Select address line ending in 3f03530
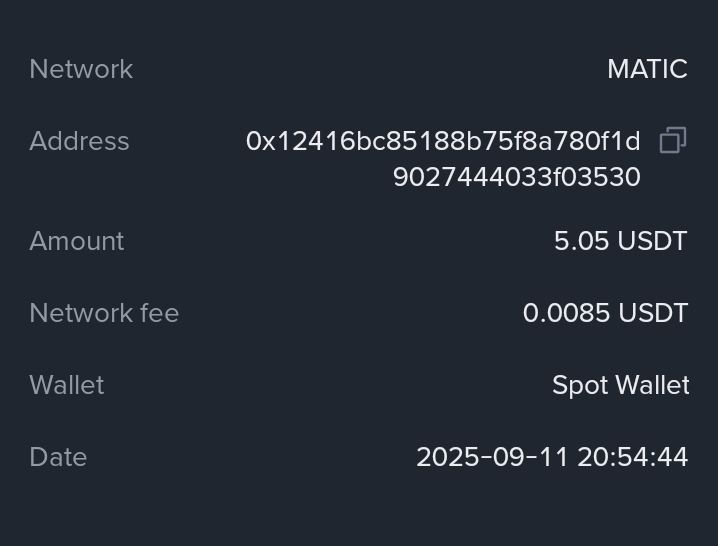The image size is (718, 546). [516, 177]
